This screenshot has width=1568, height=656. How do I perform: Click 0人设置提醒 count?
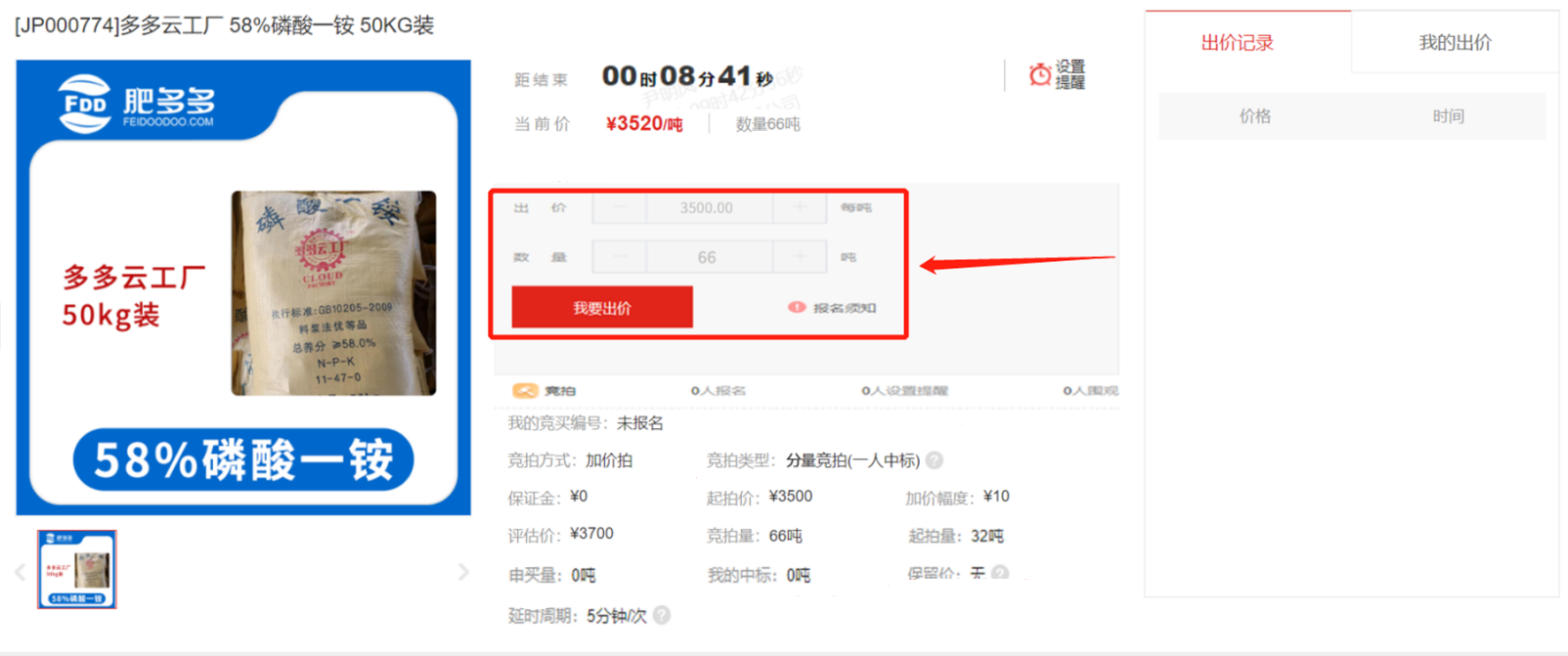[x=904, y=390]
